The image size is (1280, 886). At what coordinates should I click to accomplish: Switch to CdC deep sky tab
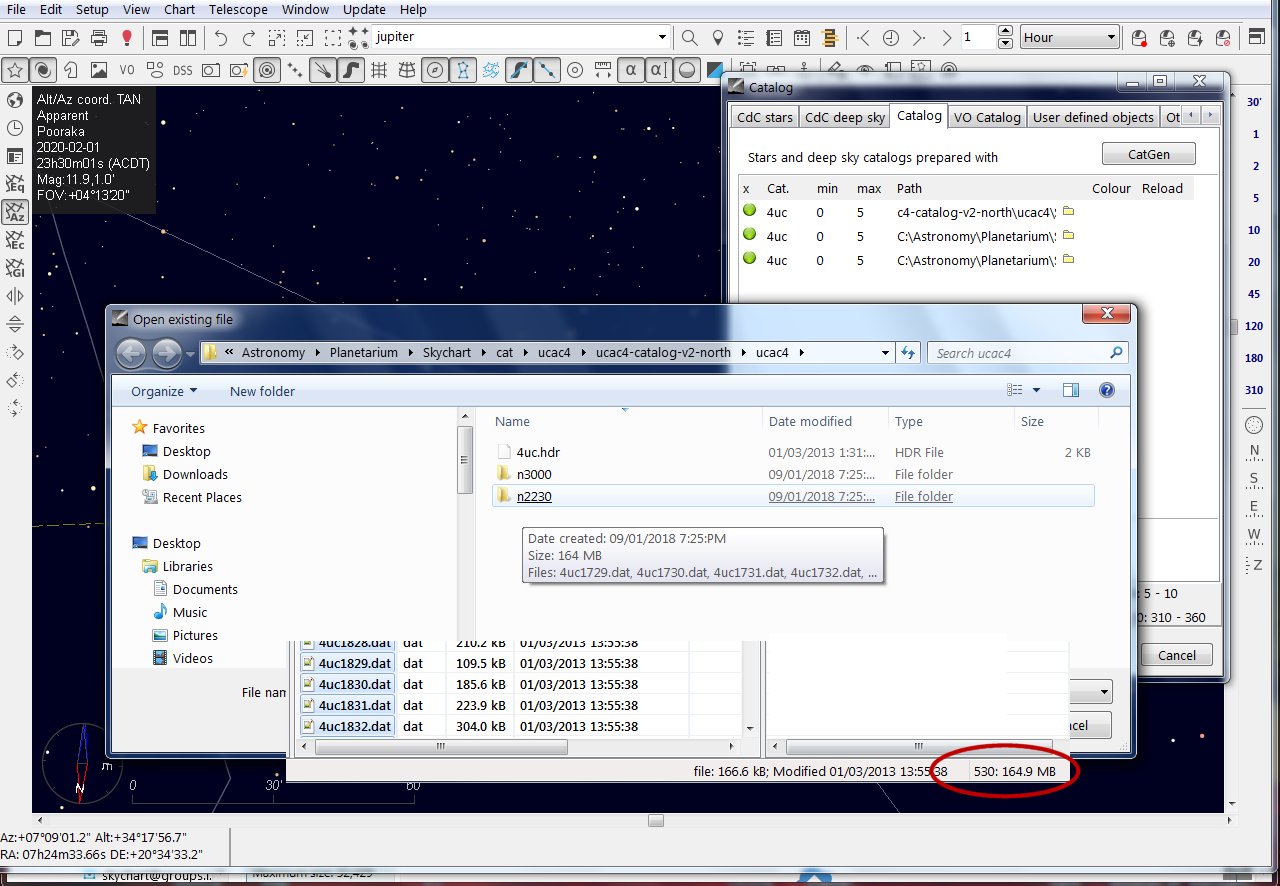point(845,117)
